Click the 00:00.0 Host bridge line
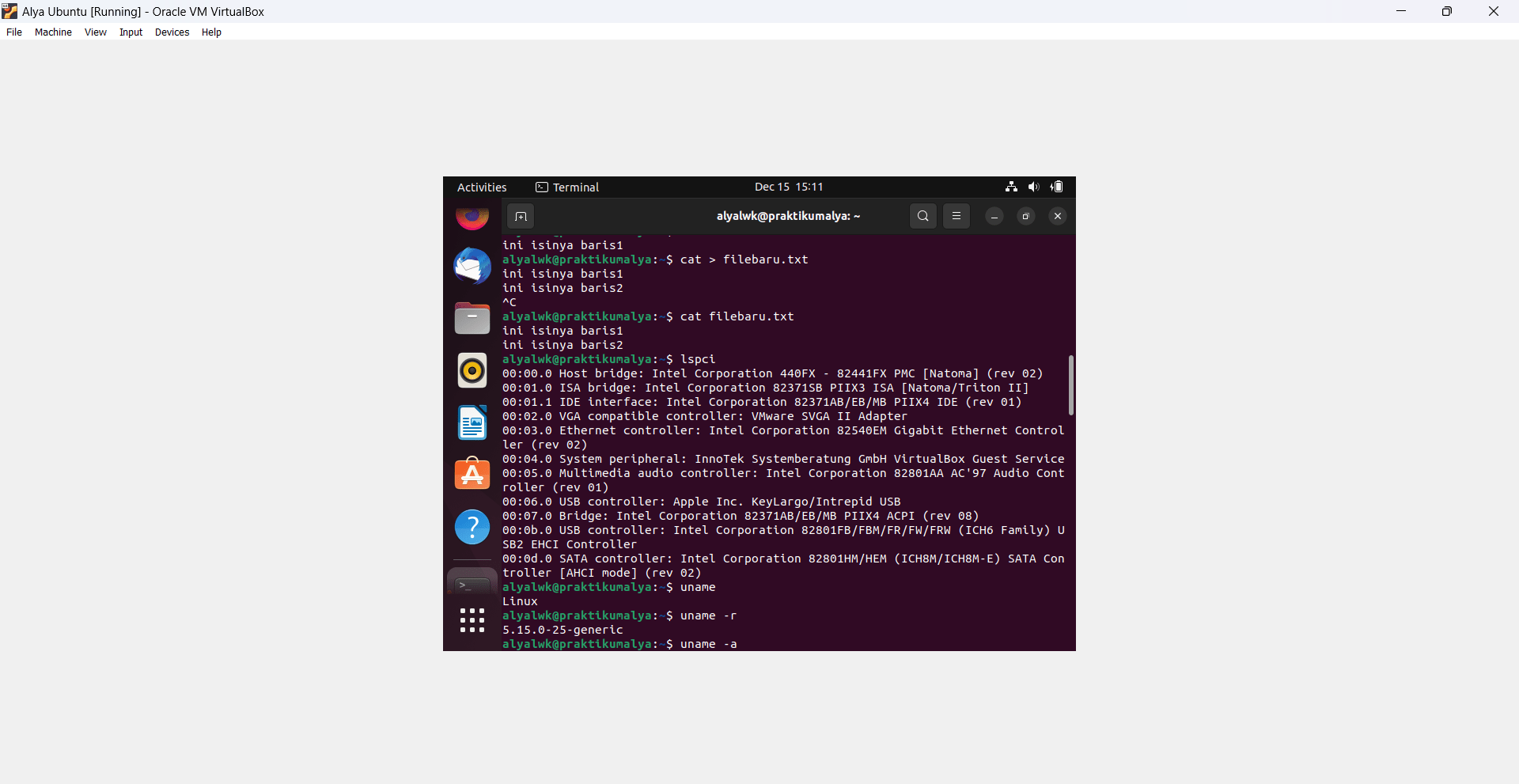 point(773,373)
